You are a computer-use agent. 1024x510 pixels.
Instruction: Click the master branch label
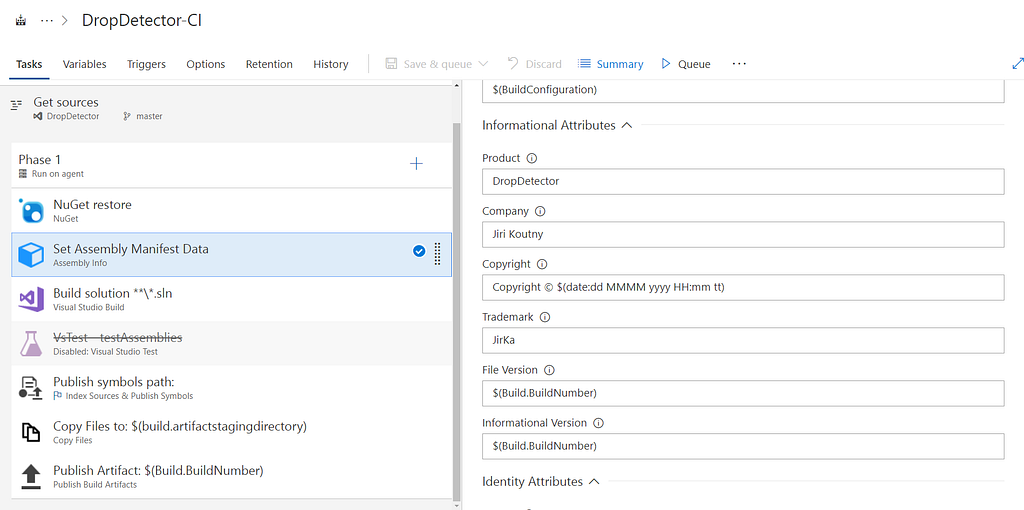pyautogui.click(x=150, y=116)
